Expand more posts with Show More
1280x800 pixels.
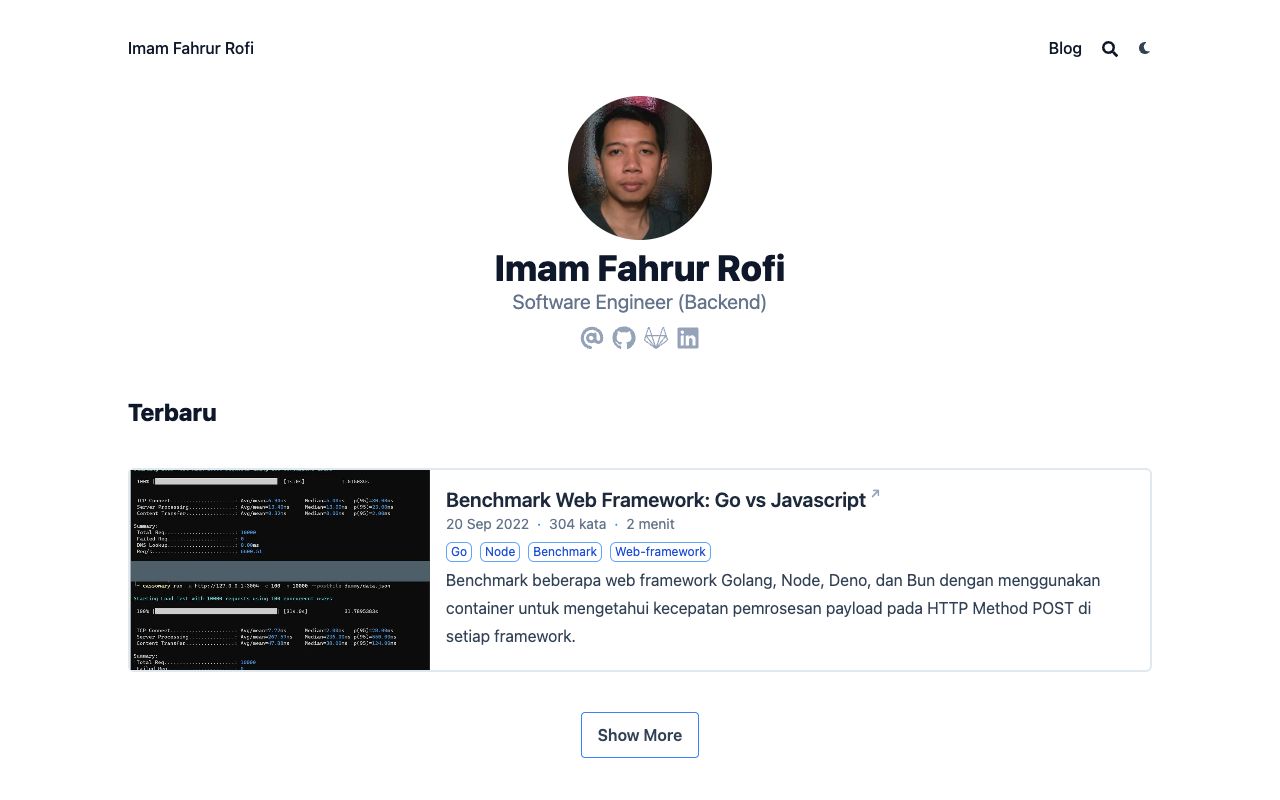640,735
